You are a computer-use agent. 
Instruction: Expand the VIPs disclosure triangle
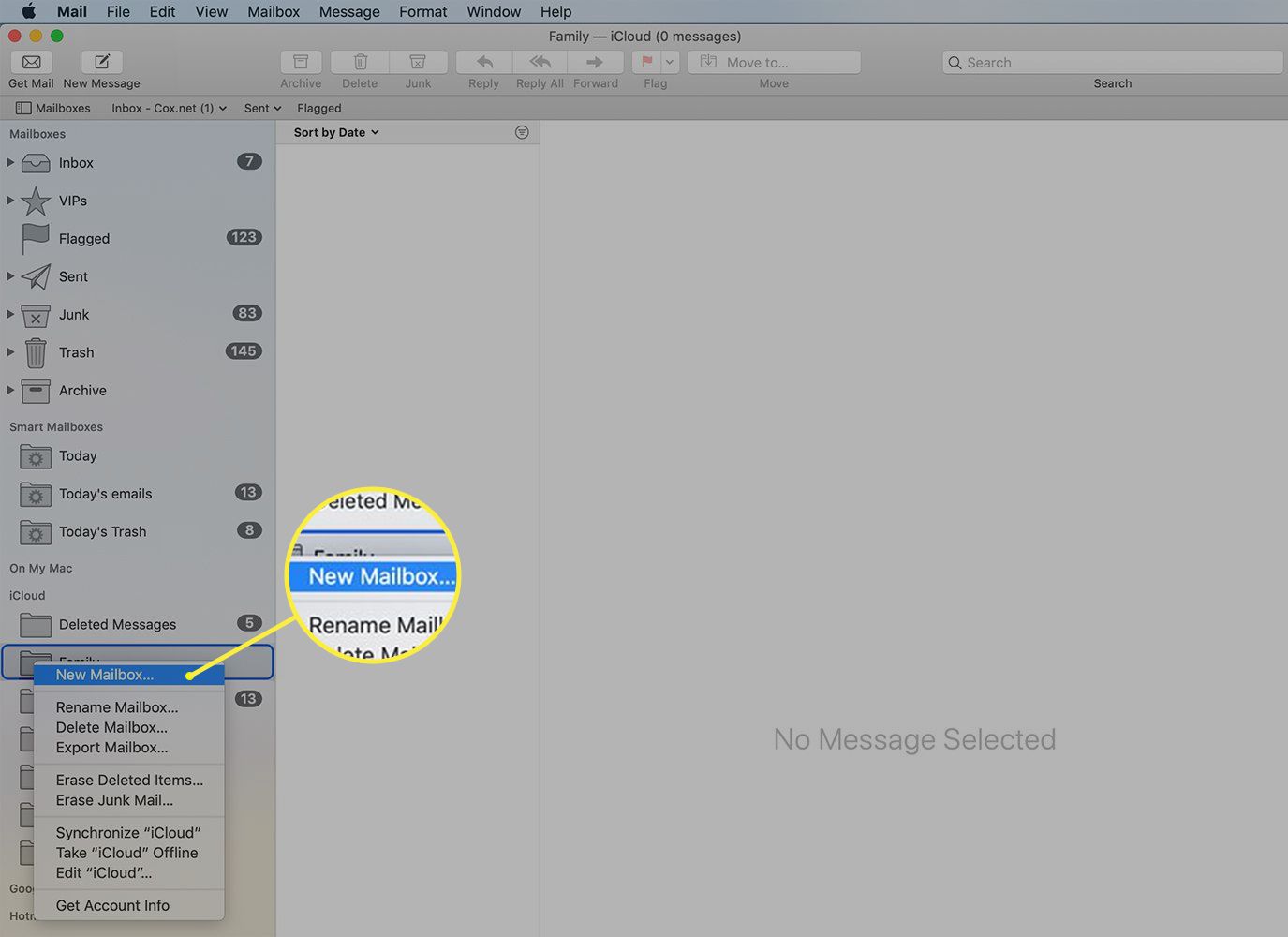point(10,200)
